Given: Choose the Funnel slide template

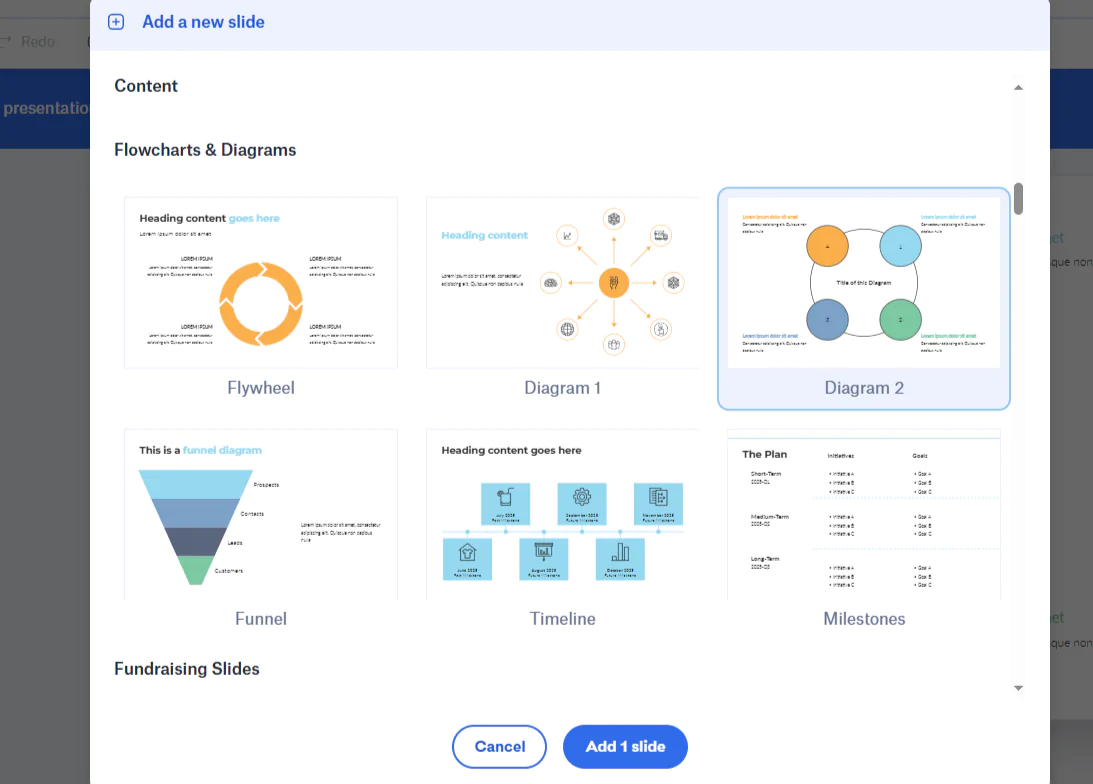Looking at the screenshot, I should 261,514.
